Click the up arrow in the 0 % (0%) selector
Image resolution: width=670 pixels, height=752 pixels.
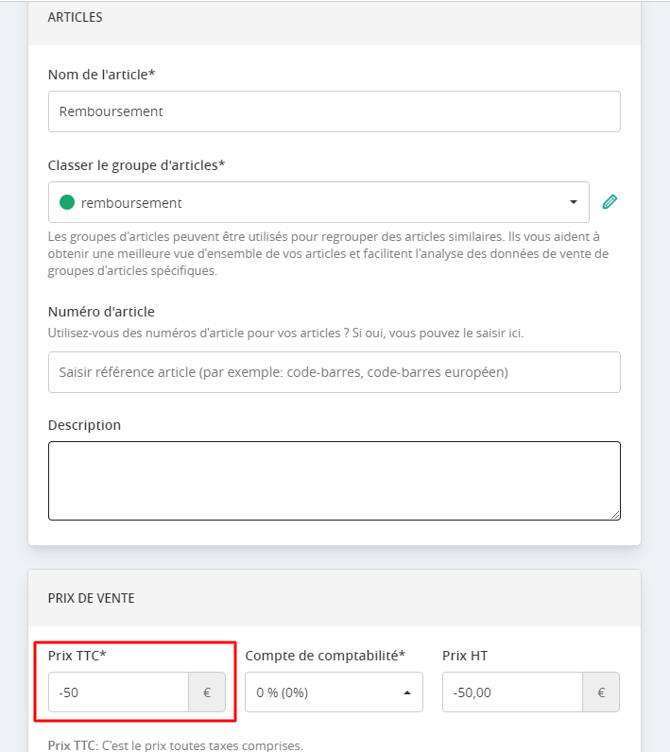(407, 693)
